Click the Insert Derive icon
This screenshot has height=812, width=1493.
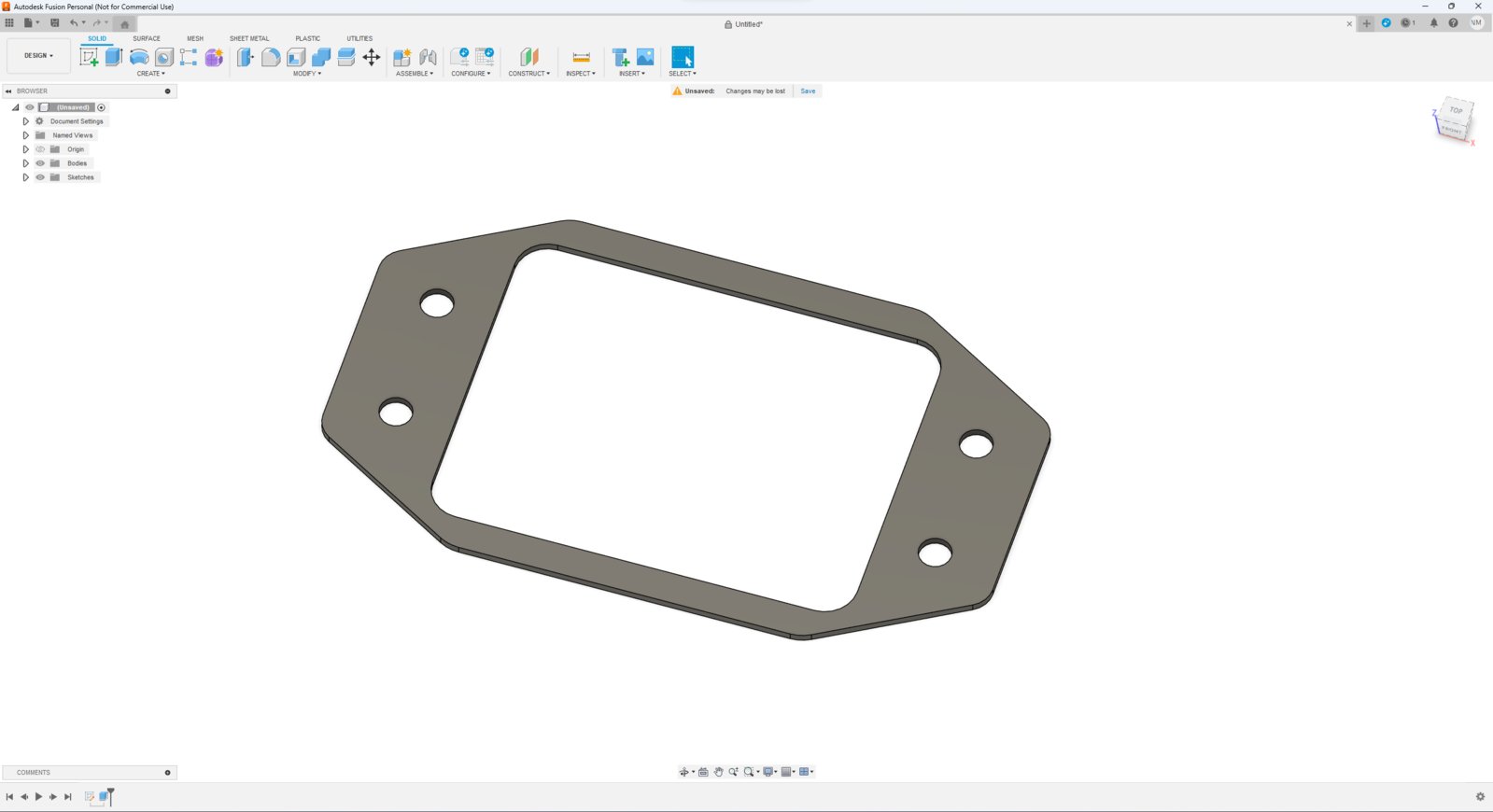point(620,57)
